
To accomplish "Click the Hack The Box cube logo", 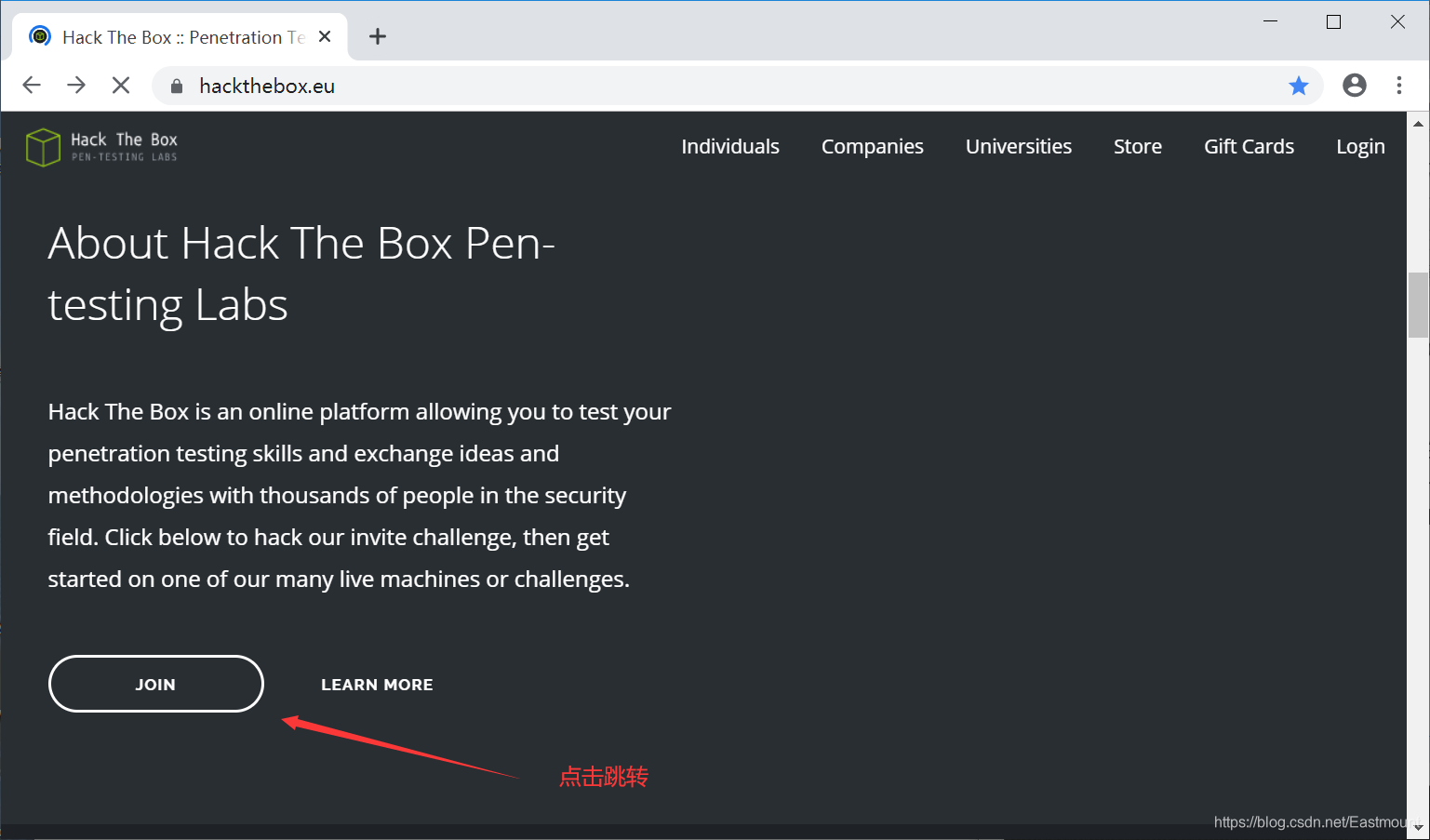I will [x=43, y=147].
